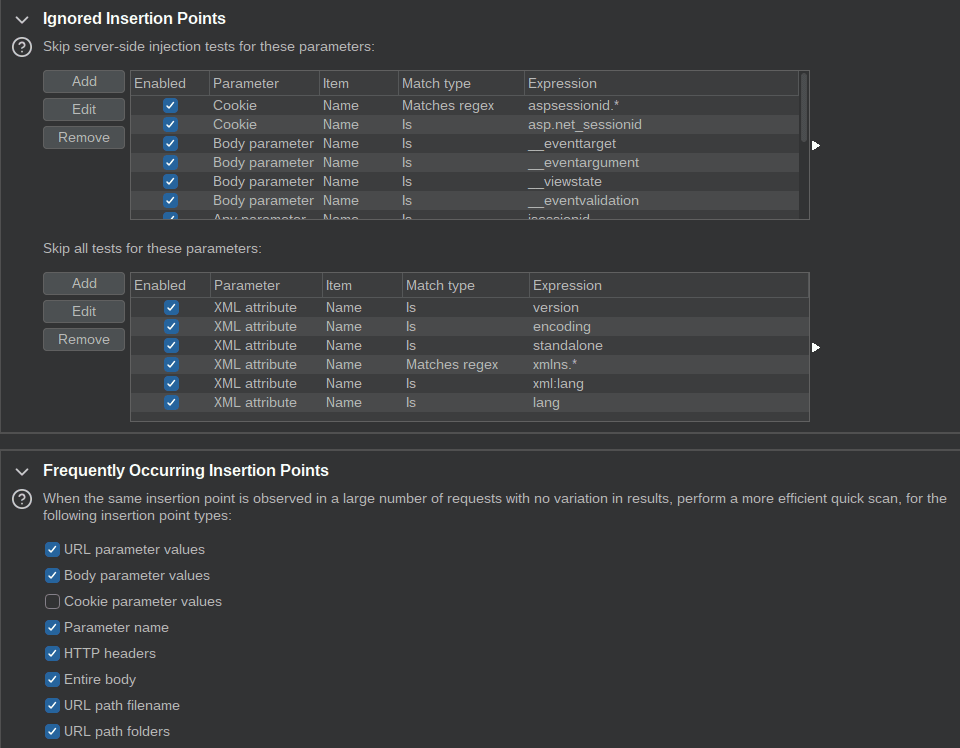The height and width of the screenshot is (748, 960).
Task: Toggle the __viewstate body parameter checkbox
Action: click(170, 181)
